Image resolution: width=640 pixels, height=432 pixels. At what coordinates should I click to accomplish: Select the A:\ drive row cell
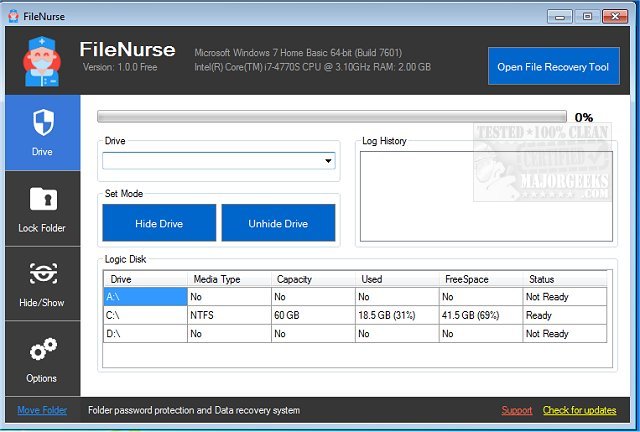[x=145, y=297]
